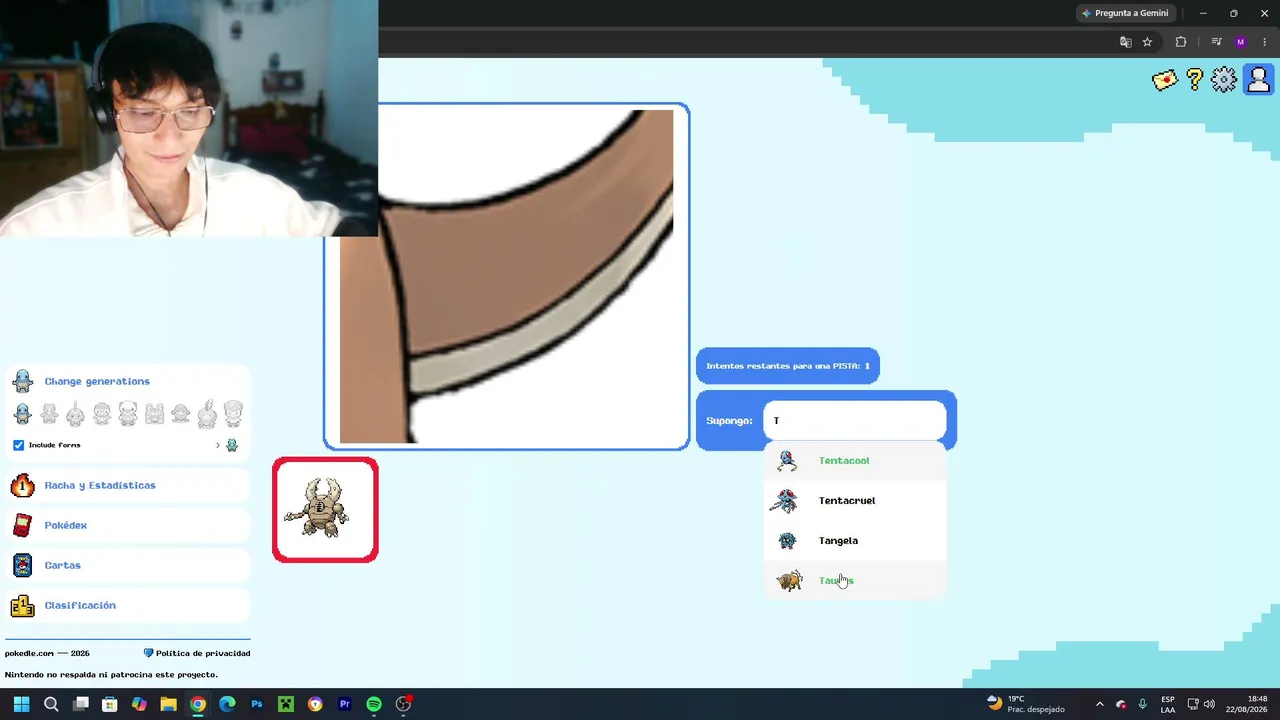Open Política de privacidad link
Image resolution: width=1280 pixels, height=720 pixels.
203,653
